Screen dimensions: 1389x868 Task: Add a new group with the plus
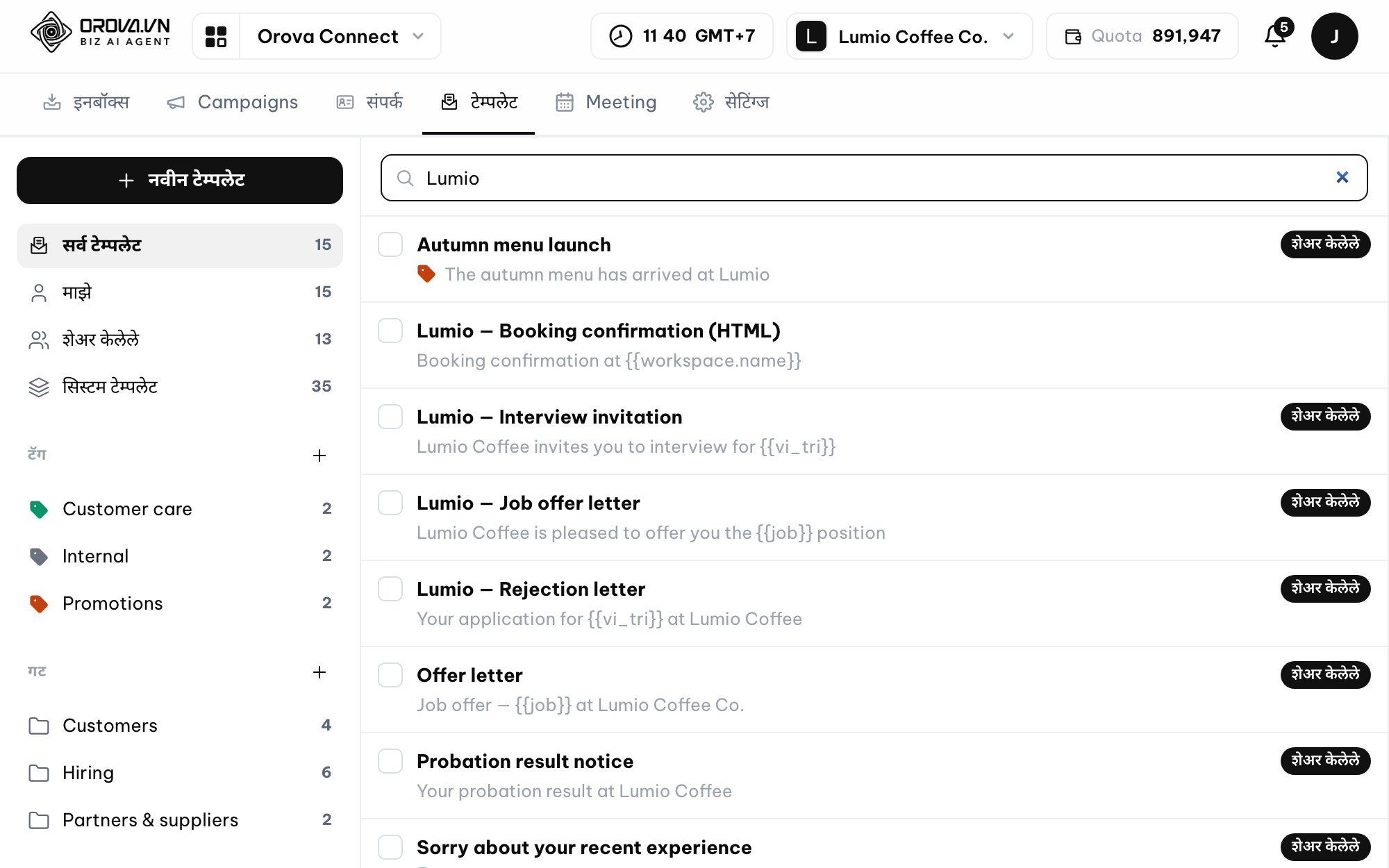[319, 672]
